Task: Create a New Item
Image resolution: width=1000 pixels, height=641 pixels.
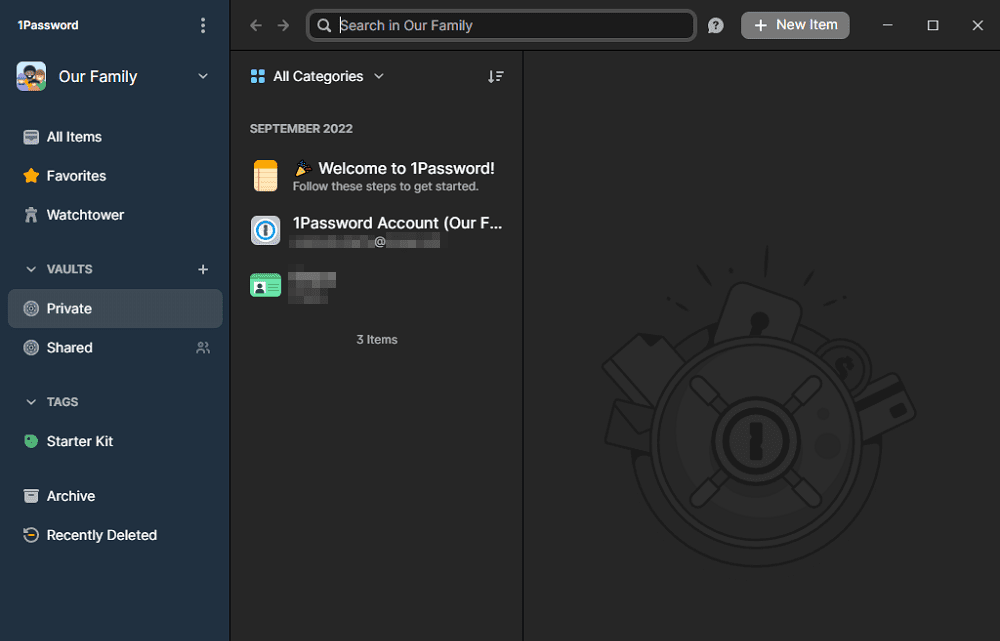Action: tap(795, 26)
